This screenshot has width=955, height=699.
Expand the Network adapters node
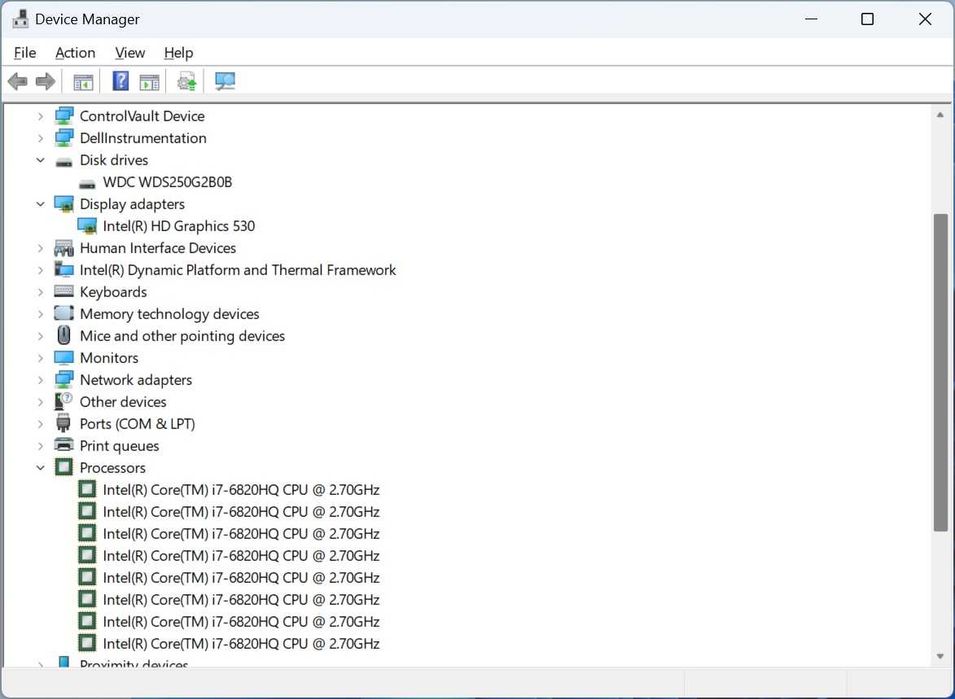click(x=40, y=379)
